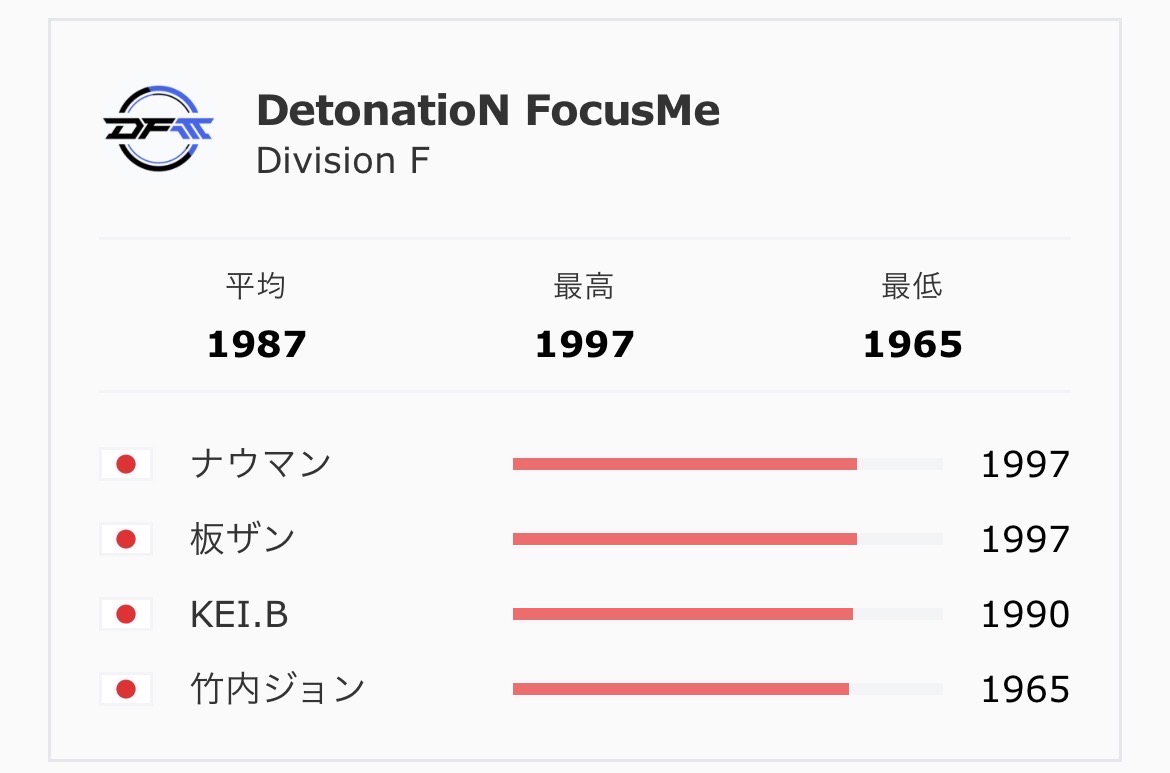Click the 平均 value 1987
The width and height of the screenshot is (1170, 773).
click(257, 345)
